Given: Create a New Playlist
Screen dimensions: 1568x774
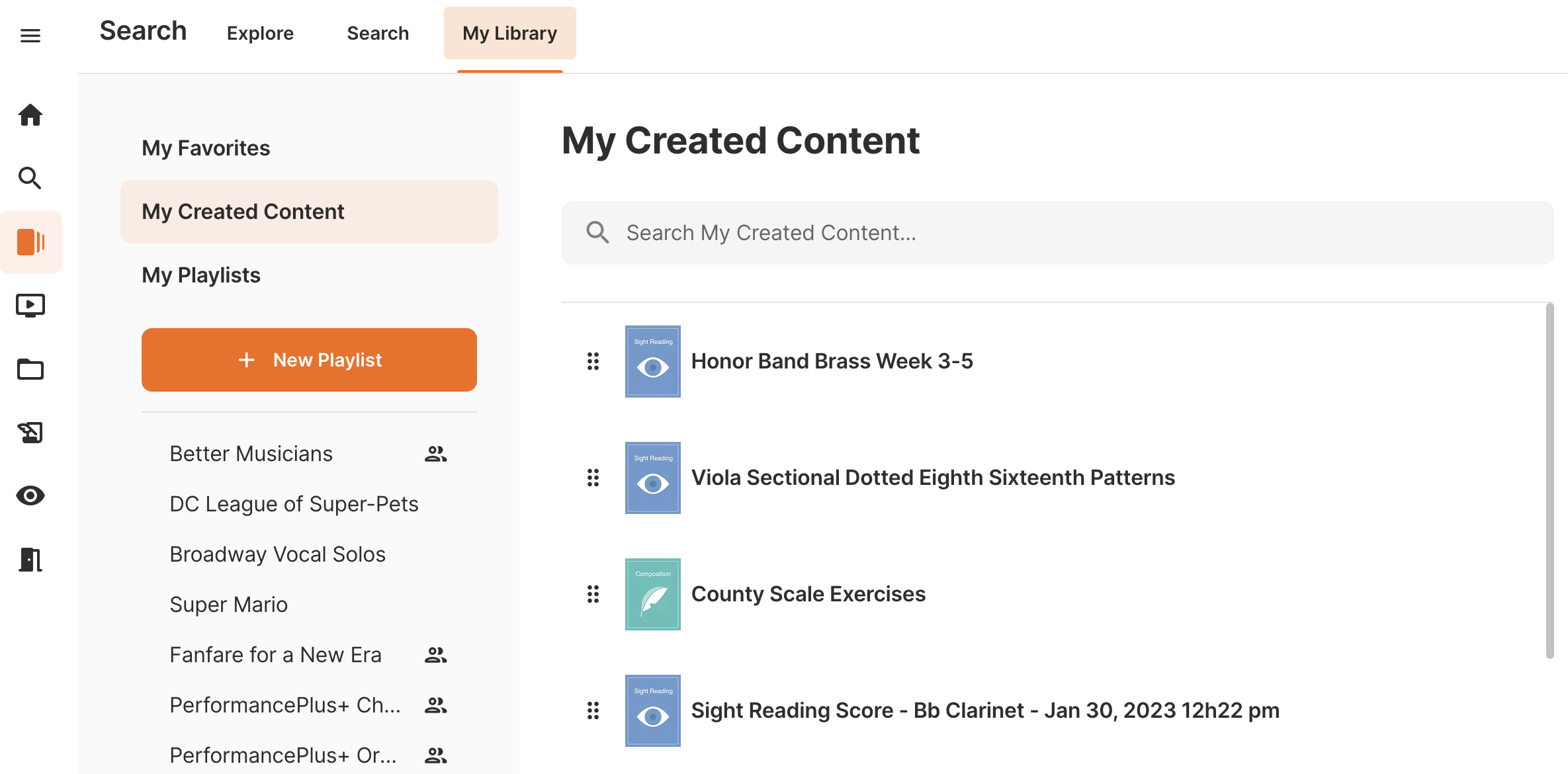Looking at the screenshot, I should pos(309,360).
